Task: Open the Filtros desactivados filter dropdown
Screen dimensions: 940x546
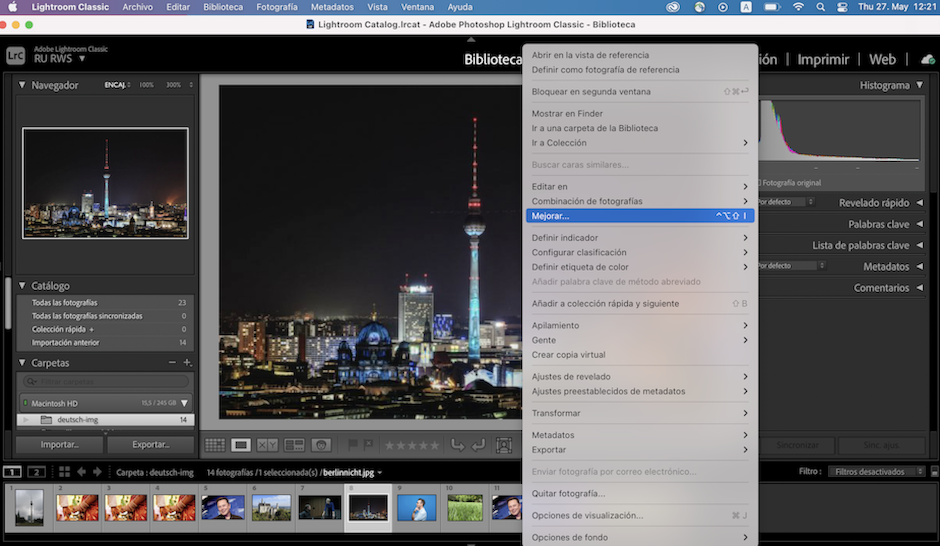Action: (879, 471)
